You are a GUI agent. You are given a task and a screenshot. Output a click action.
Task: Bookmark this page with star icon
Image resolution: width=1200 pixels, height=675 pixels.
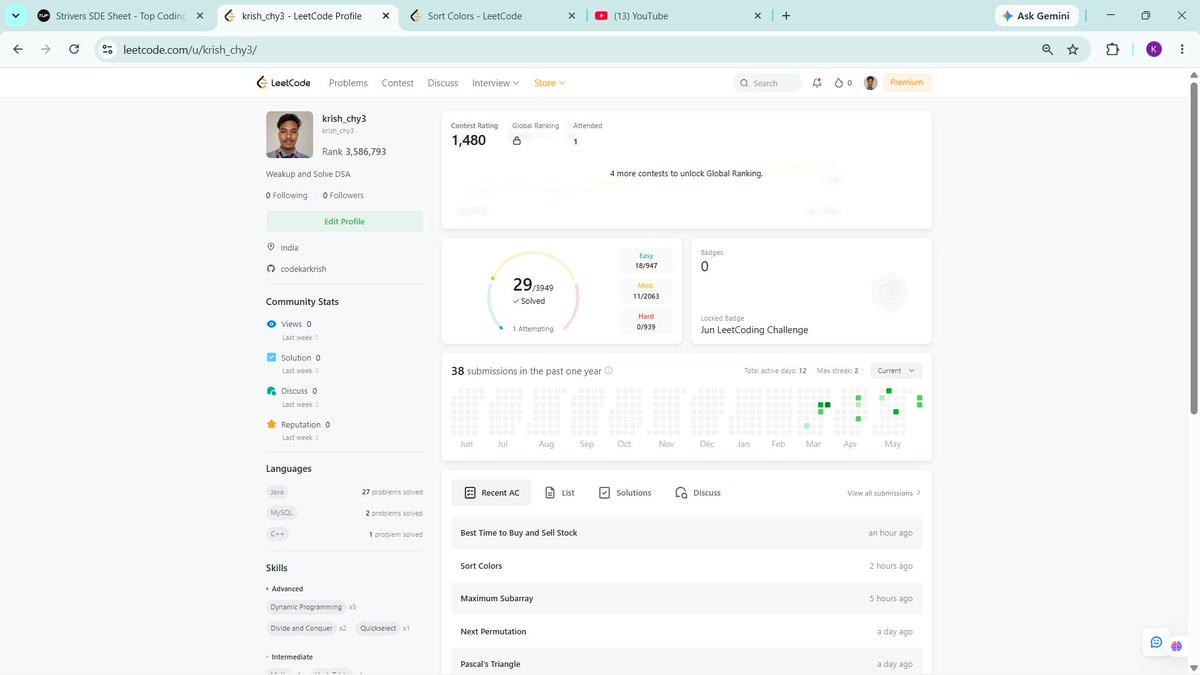(x=1073, y=49)
